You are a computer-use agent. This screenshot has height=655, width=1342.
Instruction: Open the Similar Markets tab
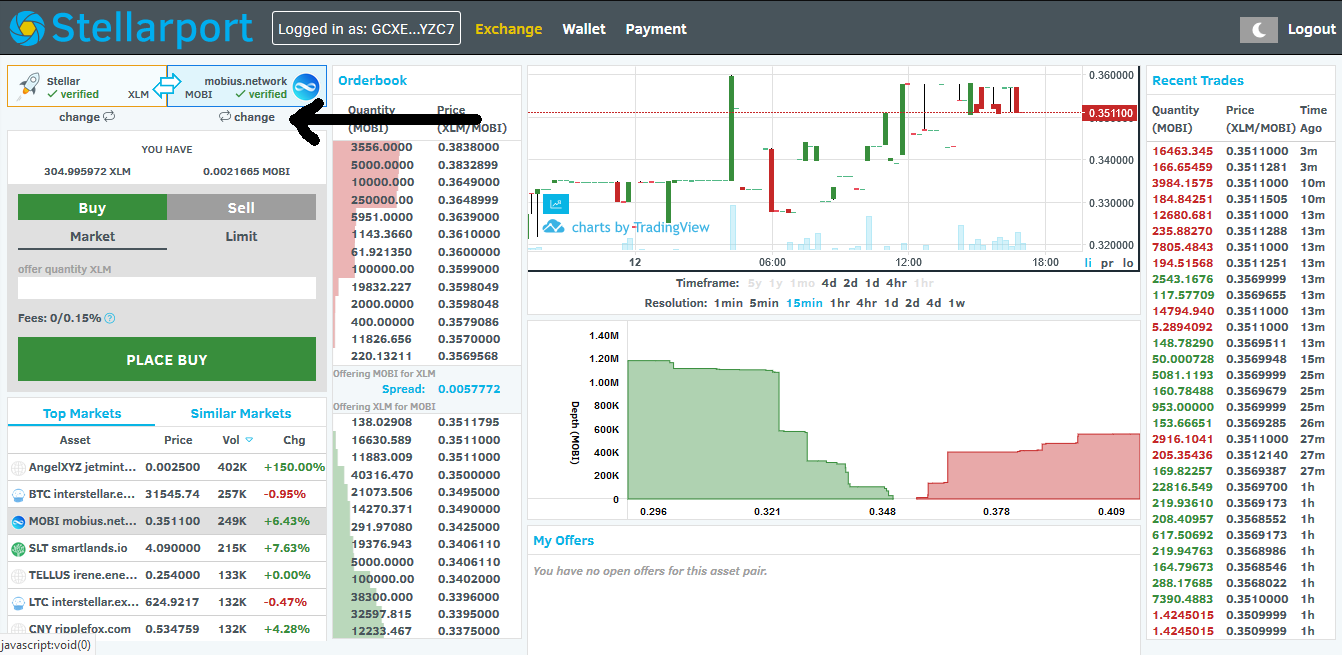(x=241, y=413)
